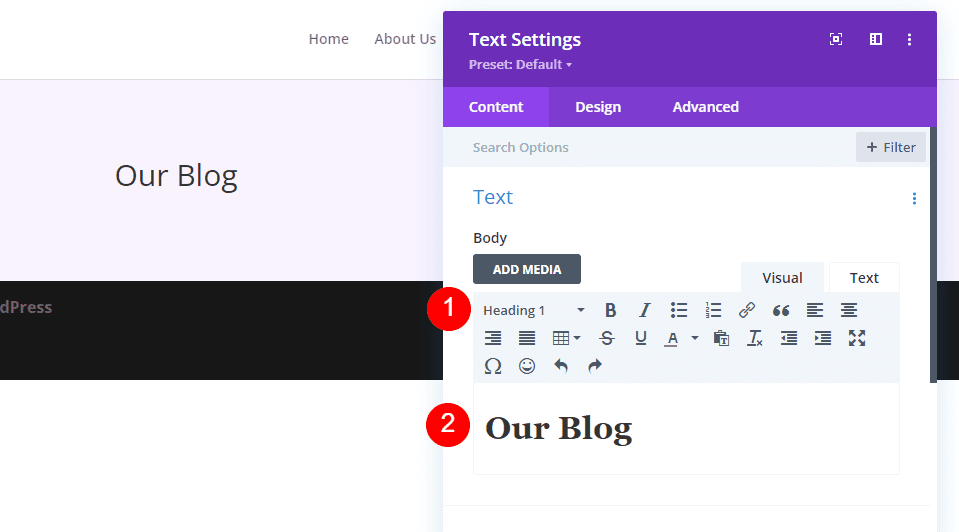
Task: Switch to the Text editor tab
Action: 864,278
